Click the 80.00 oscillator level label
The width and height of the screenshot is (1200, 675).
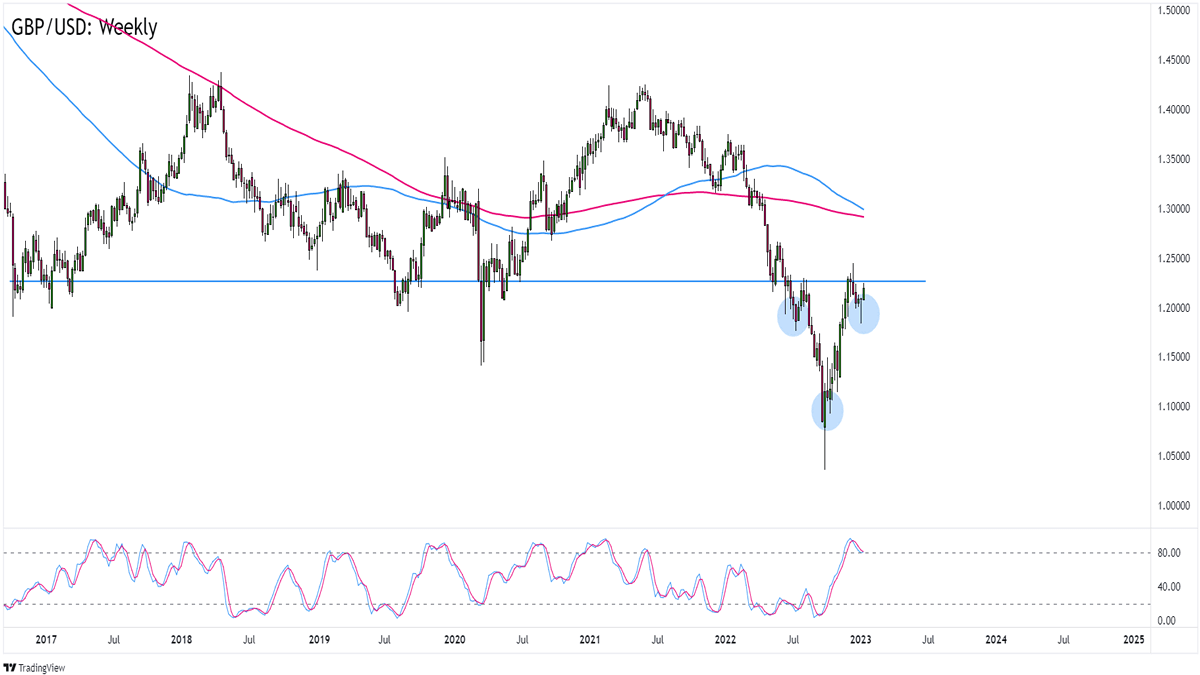coord(1167,553)
